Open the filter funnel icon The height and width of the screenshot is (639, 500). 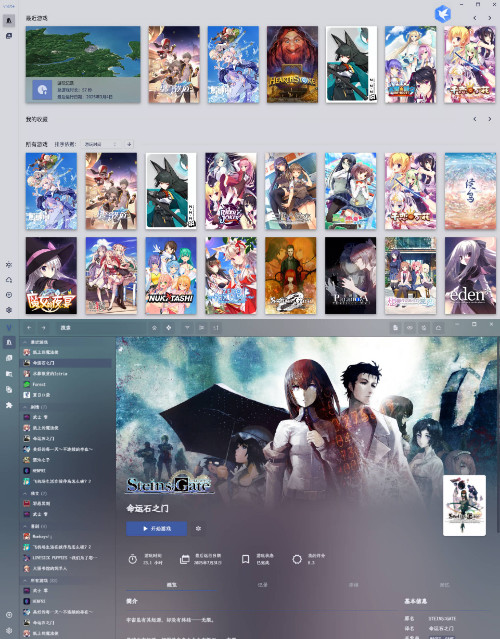pos(187,328)
